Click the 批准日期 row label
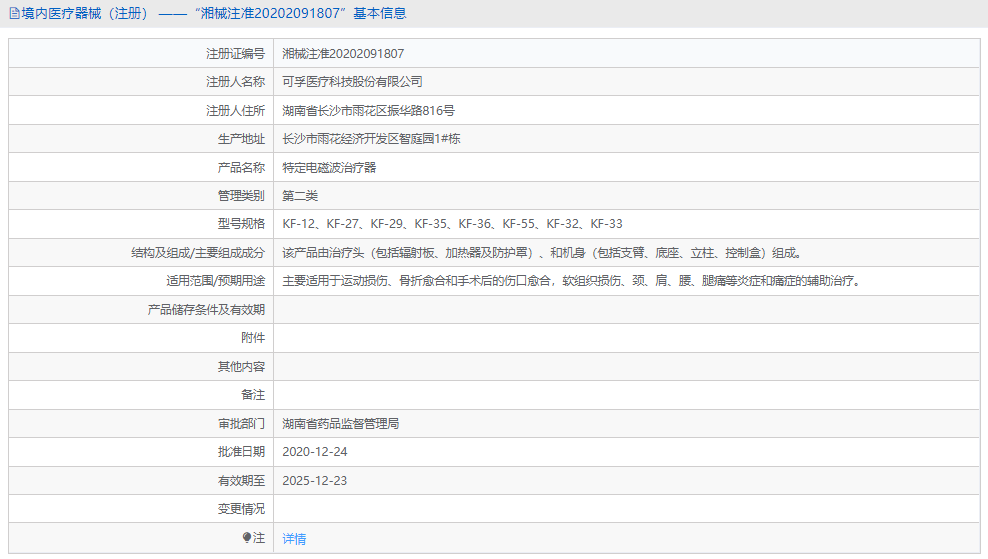Viewport: 988px width, 559px height. [241, 452]
